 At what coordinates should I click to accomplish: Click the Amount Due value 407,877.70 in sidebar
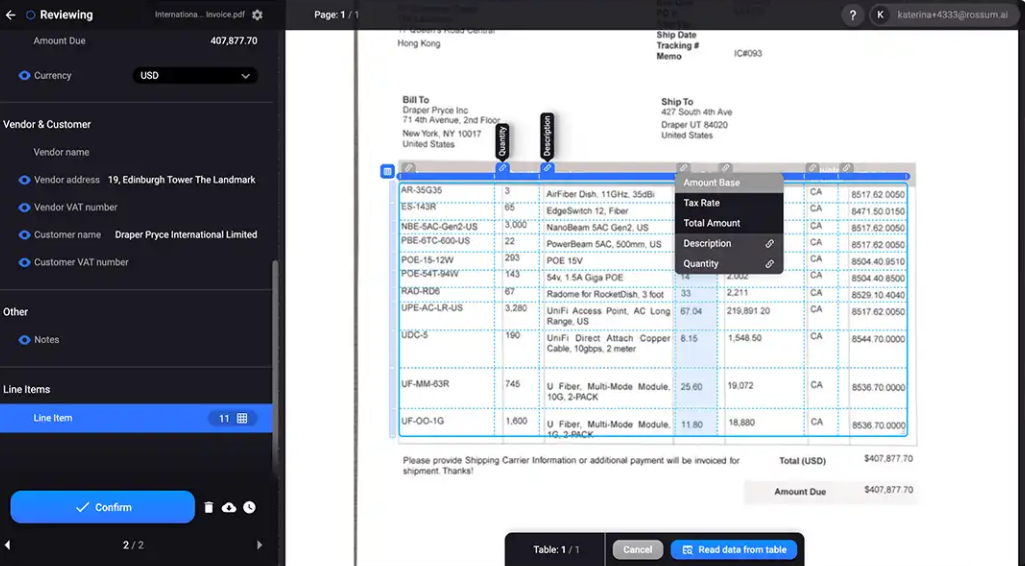tap(234, 41)
